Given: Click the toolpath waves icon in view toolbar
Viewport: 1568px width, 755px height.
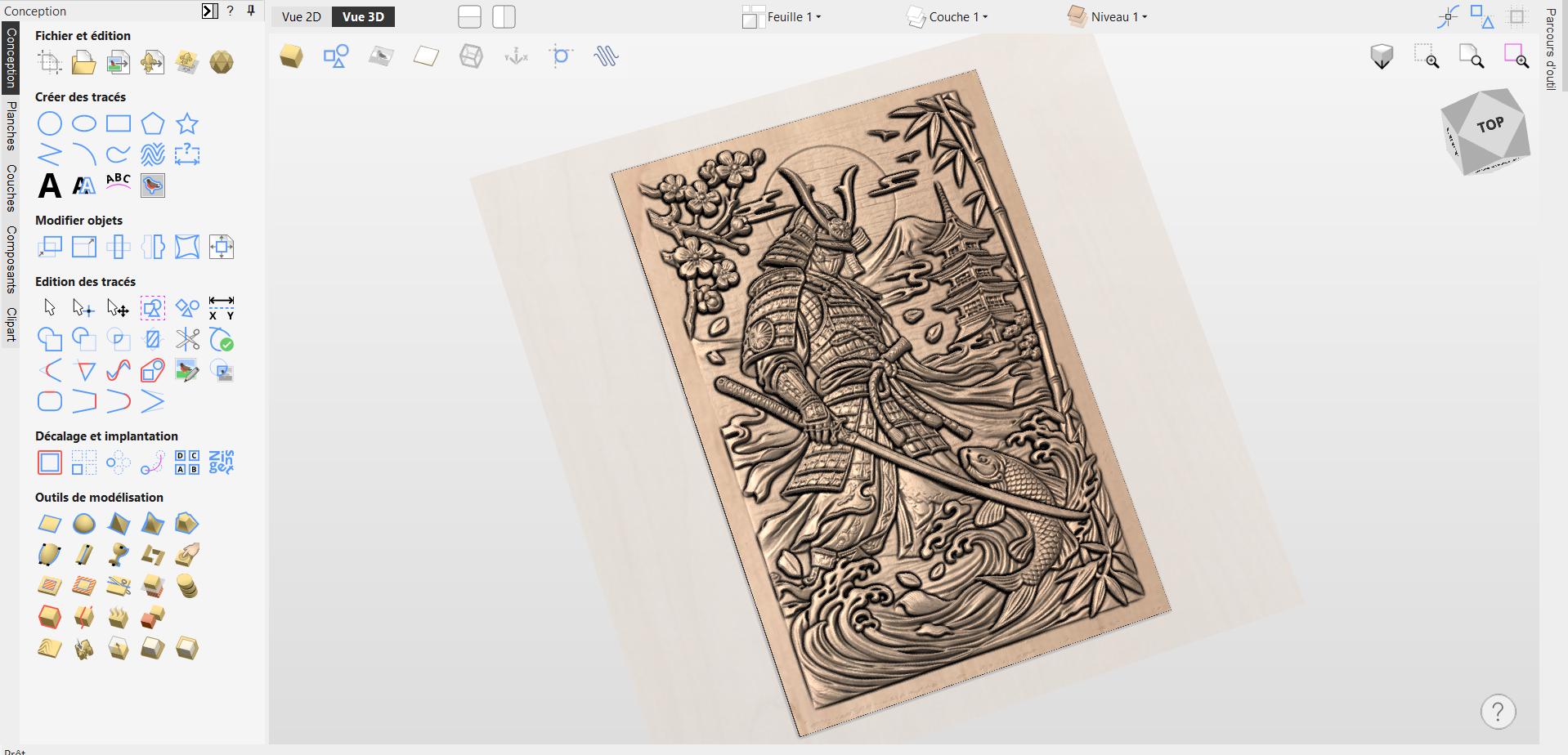Looking at the screenshot, I should (606, 56).
